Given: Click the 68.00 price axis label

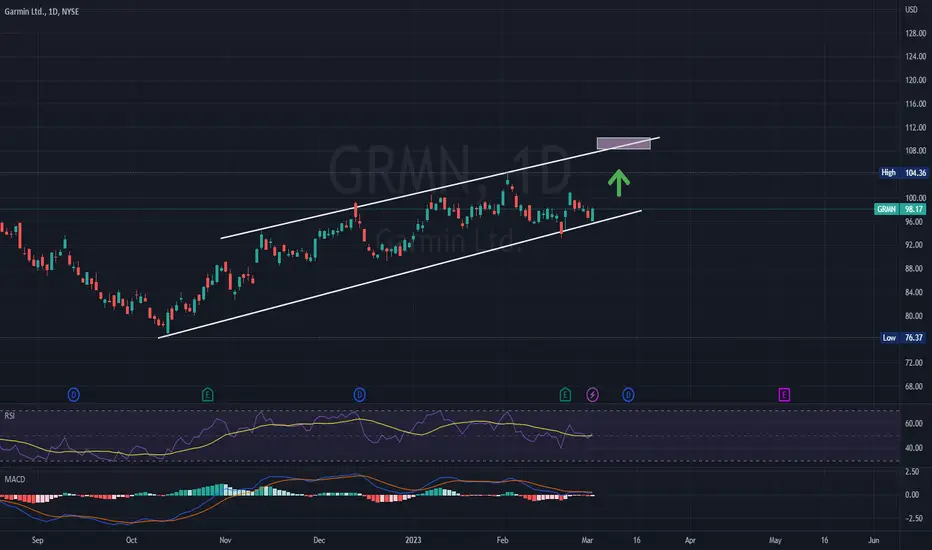Looking at the screenshot, I should (914, 386).
